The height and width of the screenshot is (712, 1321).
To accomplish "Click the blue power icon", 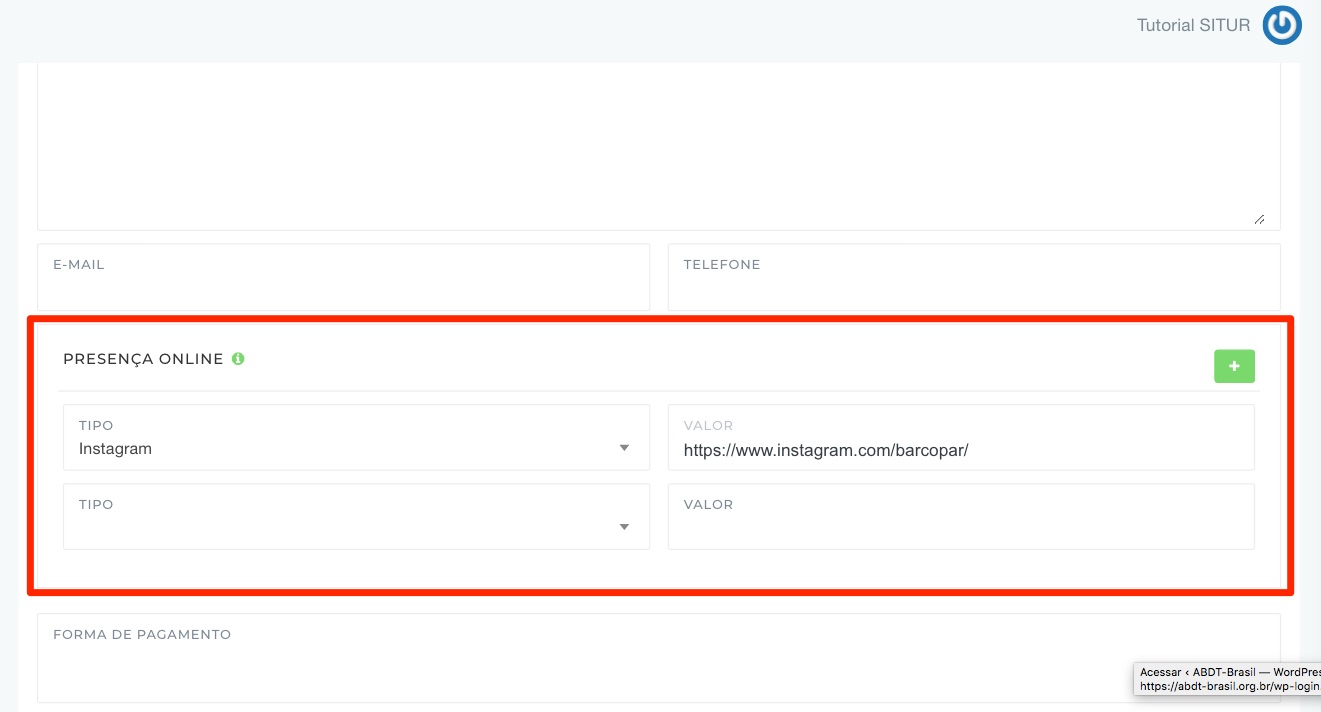I will (1281, 26).
